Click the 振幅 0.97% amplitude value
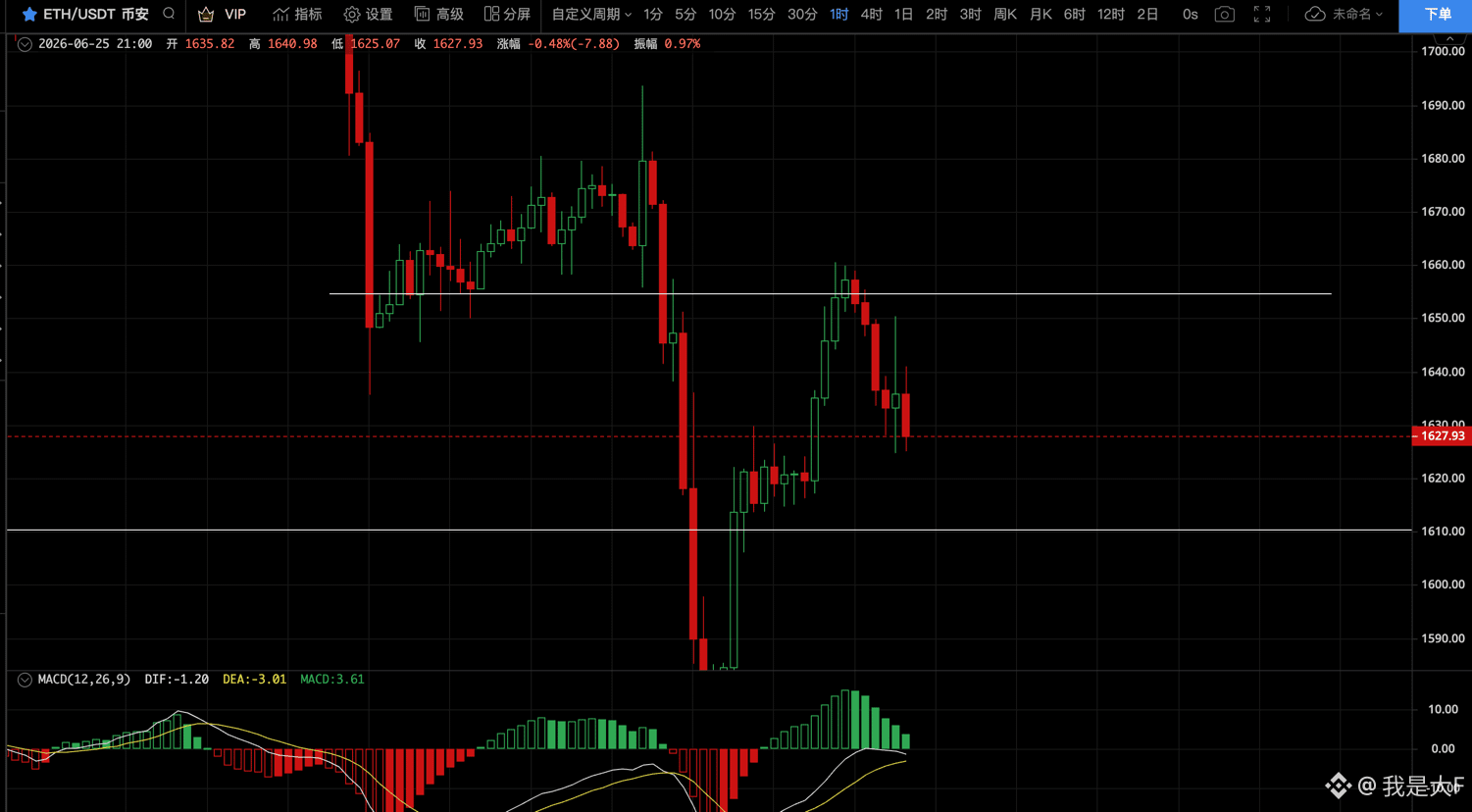This screenshot has width=1472, height=812. click(x=667, y=44)
